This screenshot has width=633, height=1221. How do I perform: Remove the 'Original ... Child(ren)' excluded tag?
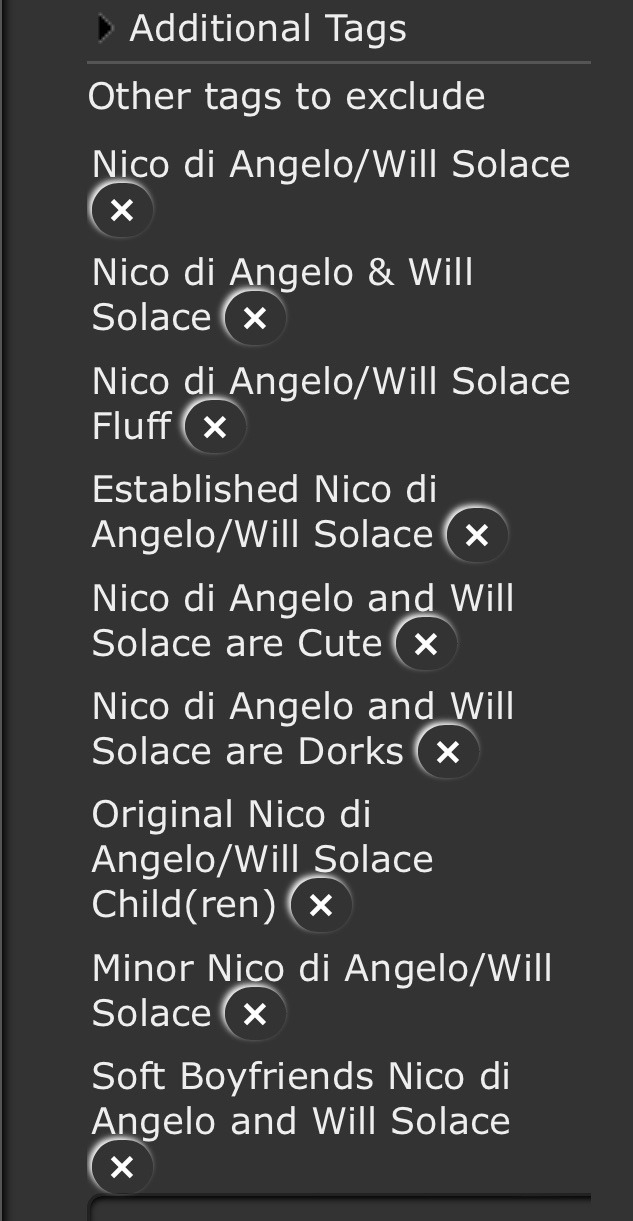coord(320,905)
